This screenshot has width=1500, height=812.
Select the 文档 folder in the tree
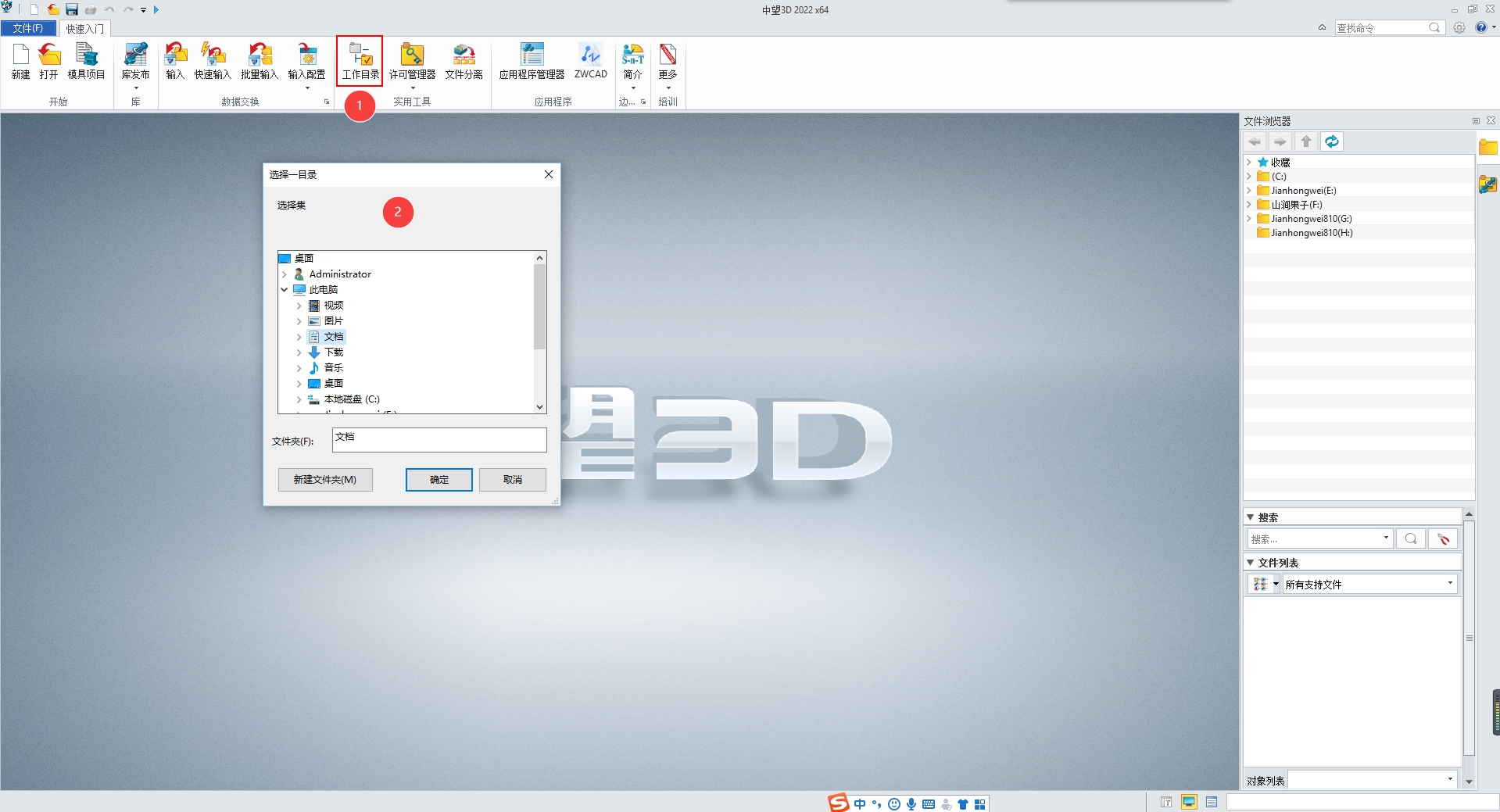(334, 337)
